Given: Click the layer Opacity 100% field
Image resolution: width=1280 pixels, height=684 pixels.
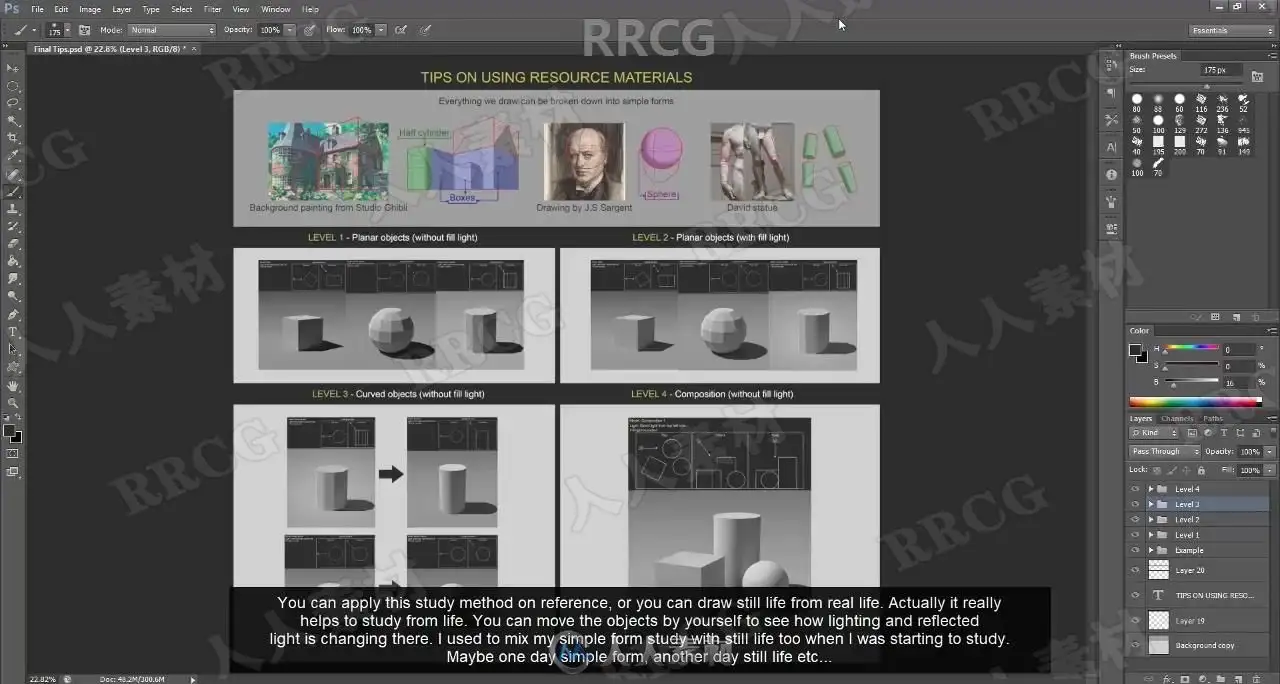Looking at the screenshot, I should (1250, 452).
